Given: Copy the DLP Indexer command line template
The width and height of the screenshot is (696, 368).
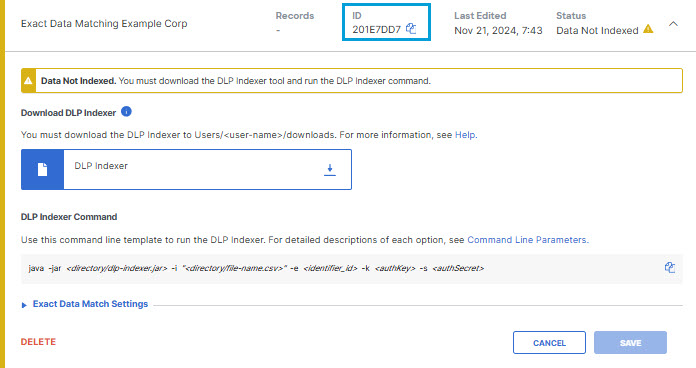Looking at the screenshot, I should click(669, 267).
